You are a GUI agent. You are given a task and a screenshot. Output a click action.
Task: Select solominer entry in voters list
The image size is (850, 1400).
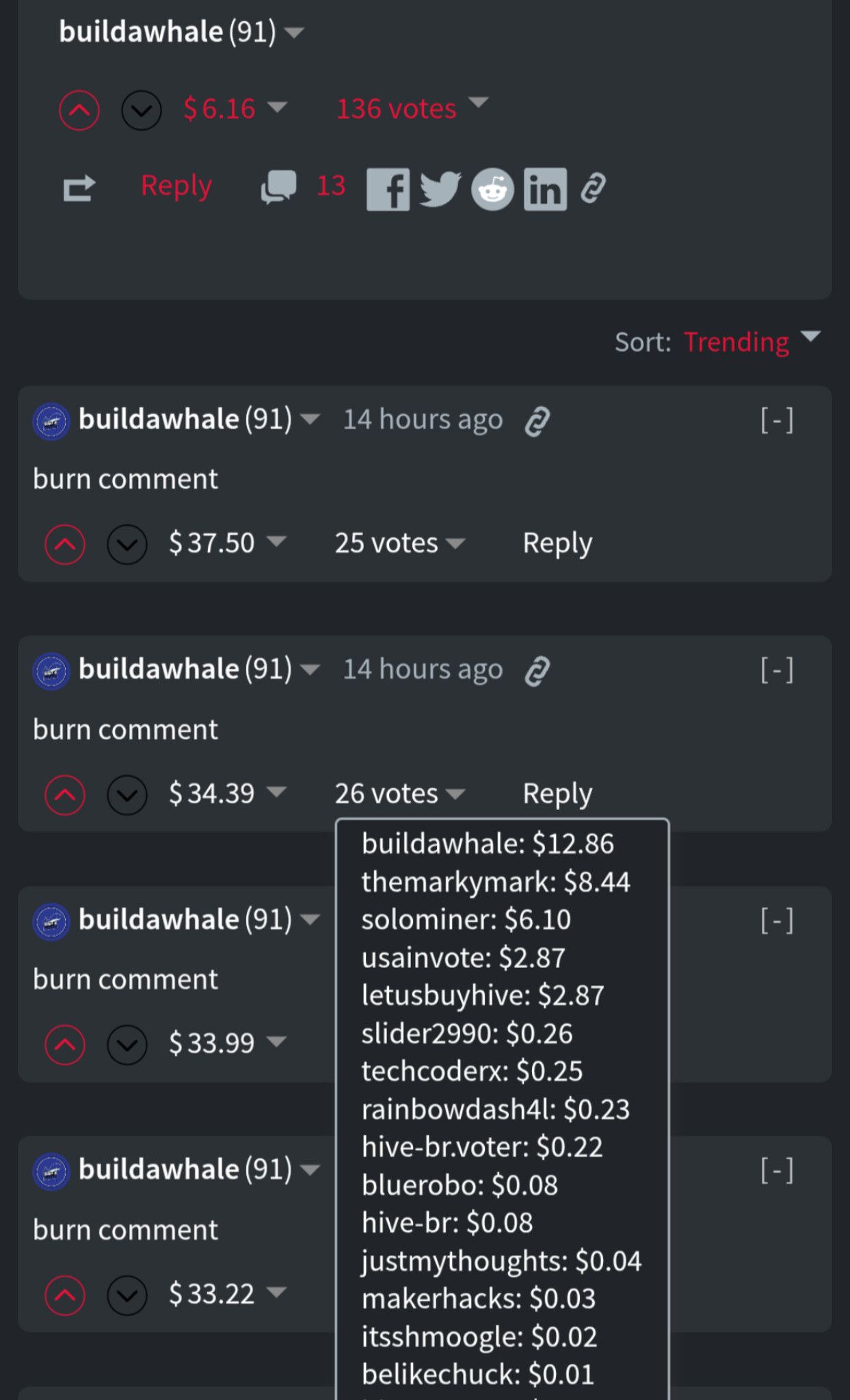466,919
